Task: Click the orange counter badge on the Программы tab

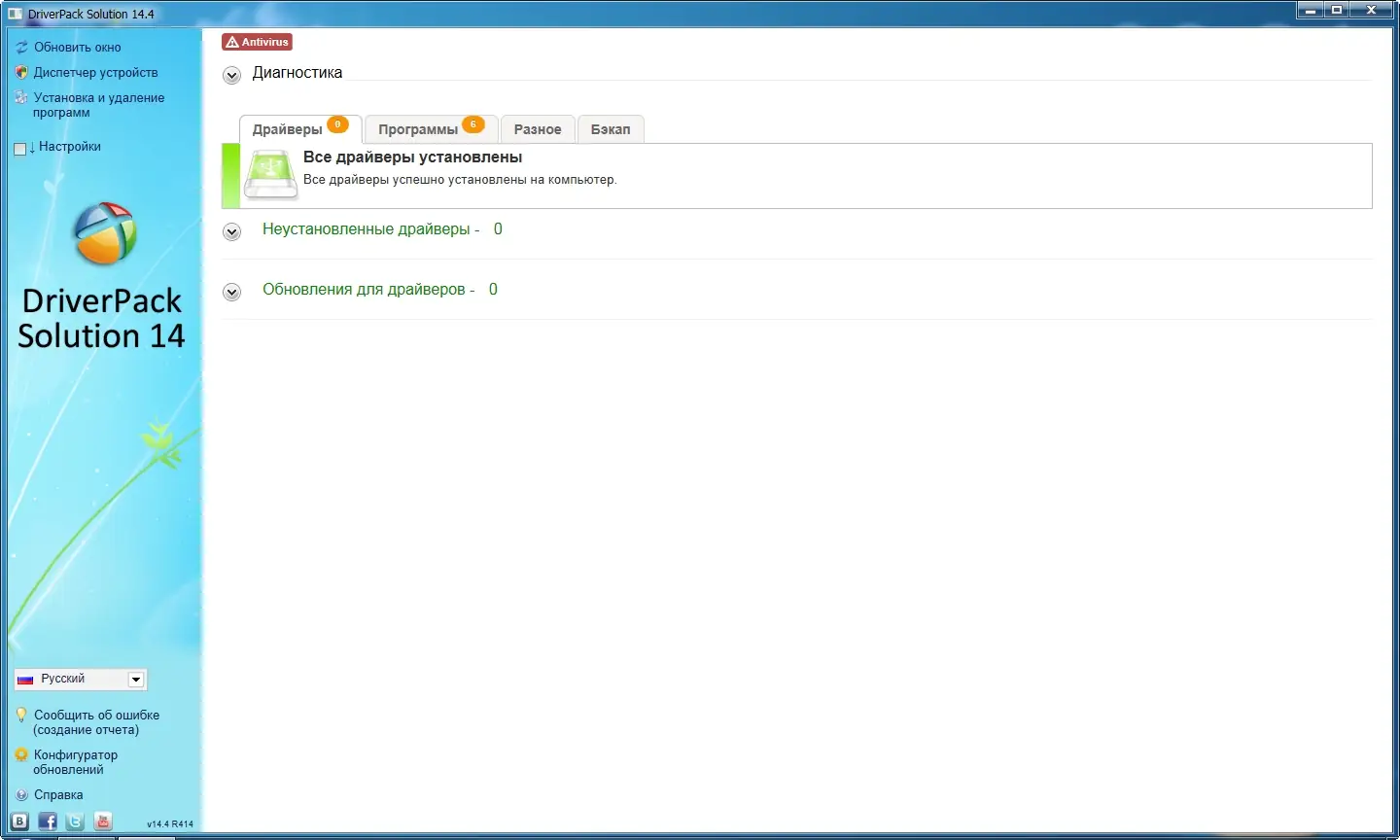Action: (472, 124)
